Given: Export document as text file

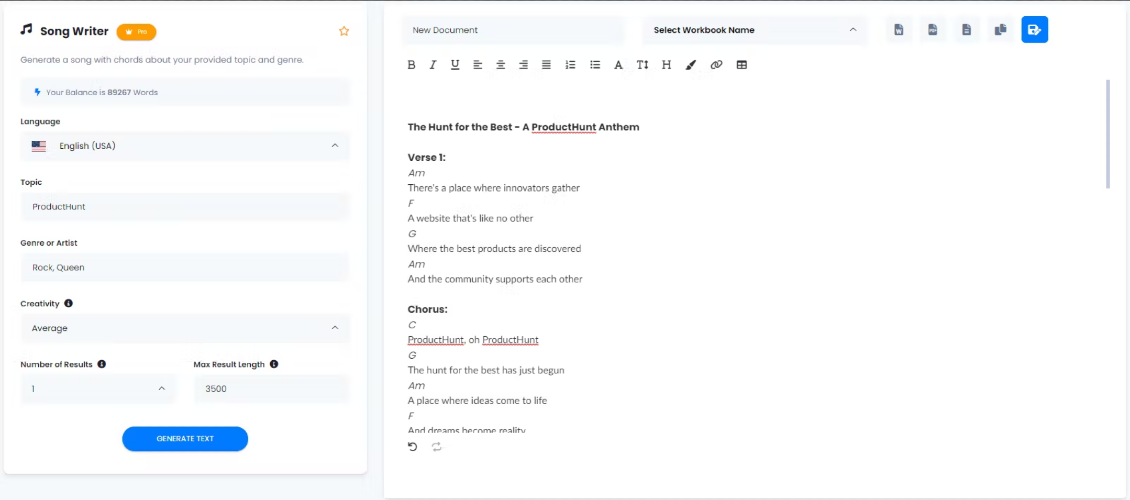Looking at the screenshot, I should point(966,30).
